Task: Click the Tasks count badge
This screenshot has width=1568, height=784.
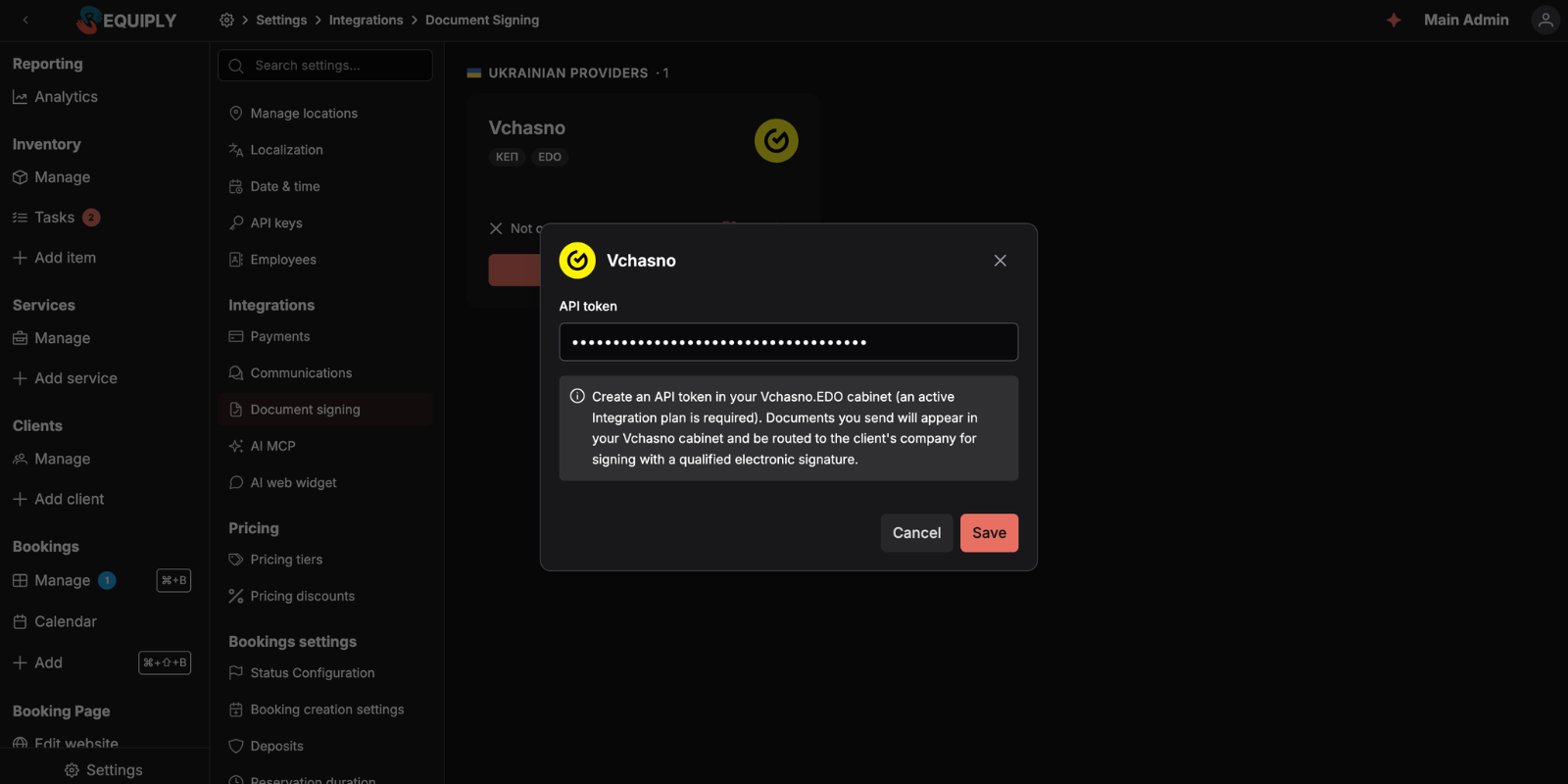Action: pos(91,218)
